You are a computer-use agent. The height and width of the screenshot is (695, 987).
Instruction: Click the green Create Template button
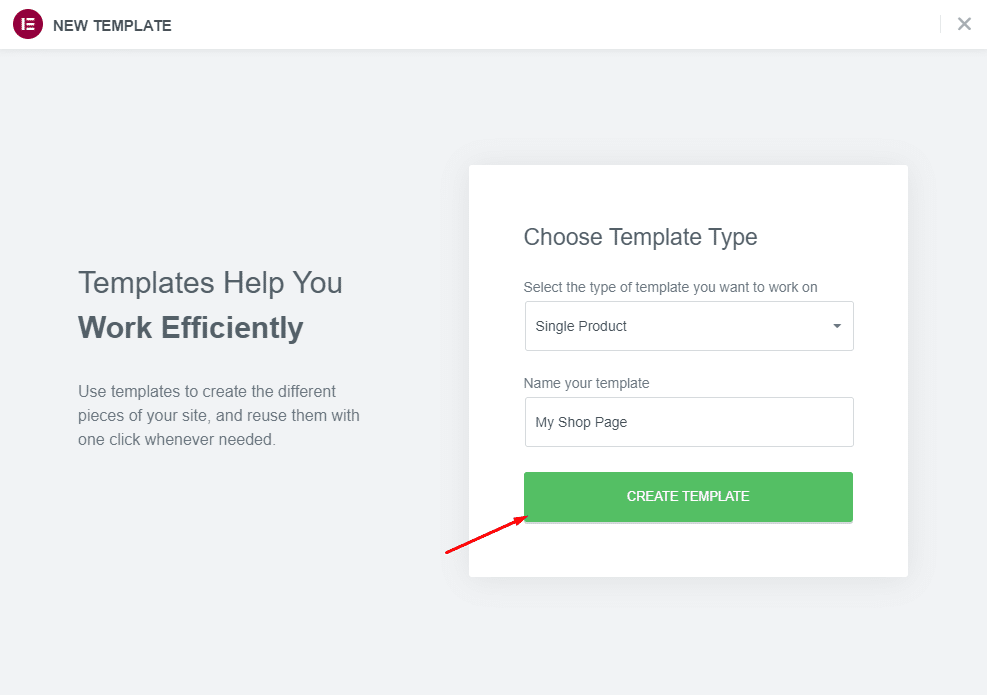pos(688,497)
